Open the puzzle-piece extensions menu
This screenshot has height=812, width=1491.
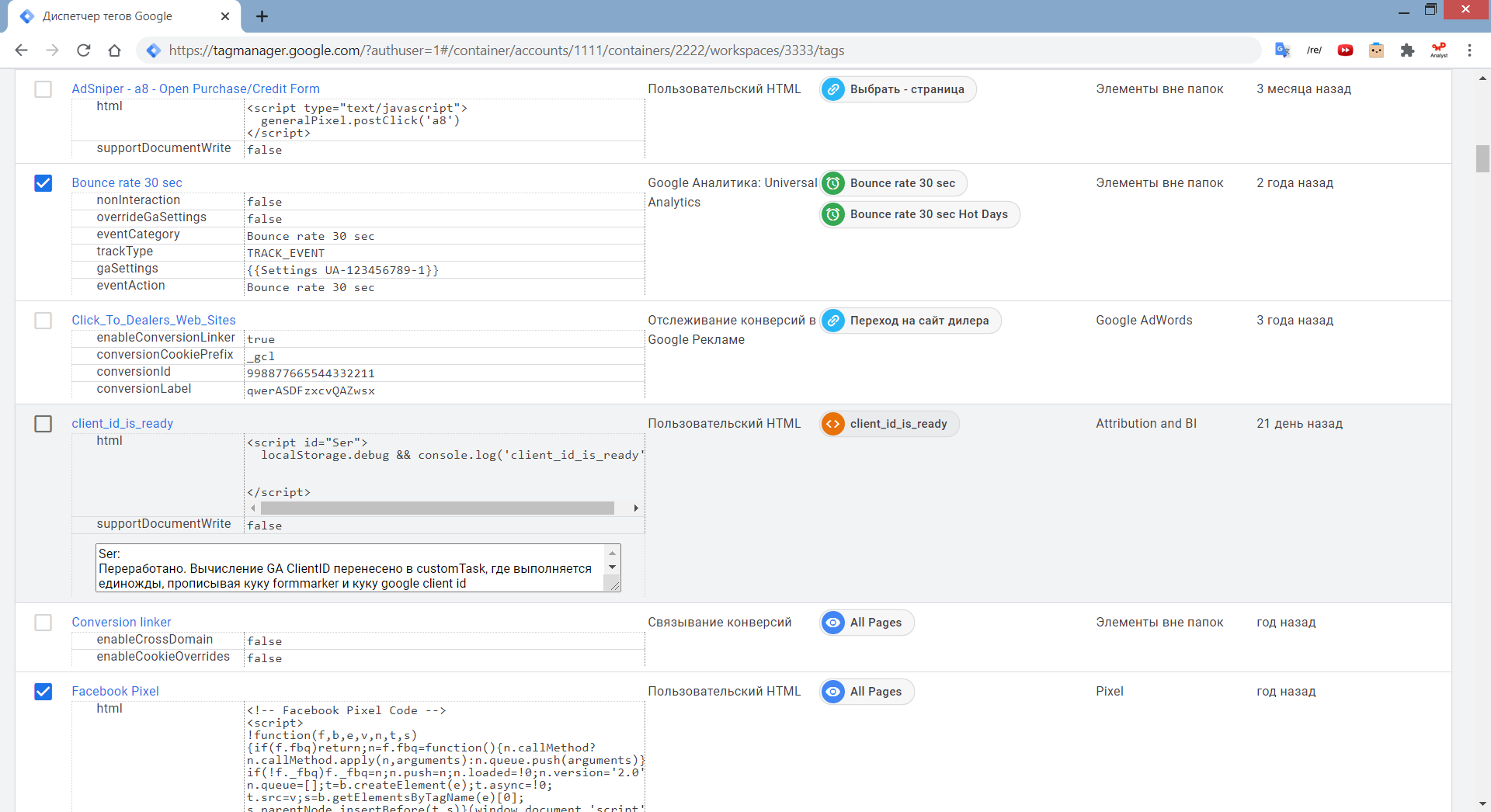pyautogui.click(x=1407, y=50)
